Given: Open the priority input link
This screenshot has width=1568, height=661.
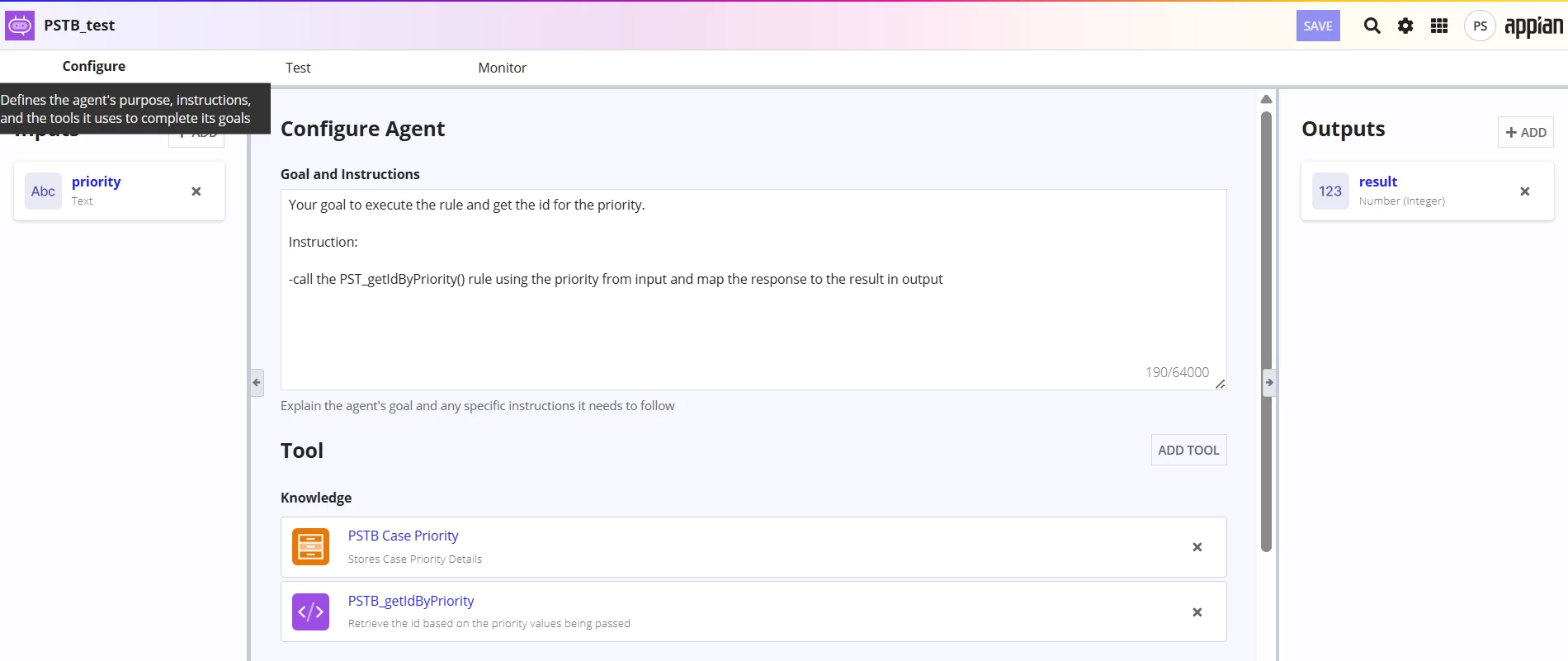Looking at the screenshot, I should (96, 182).
